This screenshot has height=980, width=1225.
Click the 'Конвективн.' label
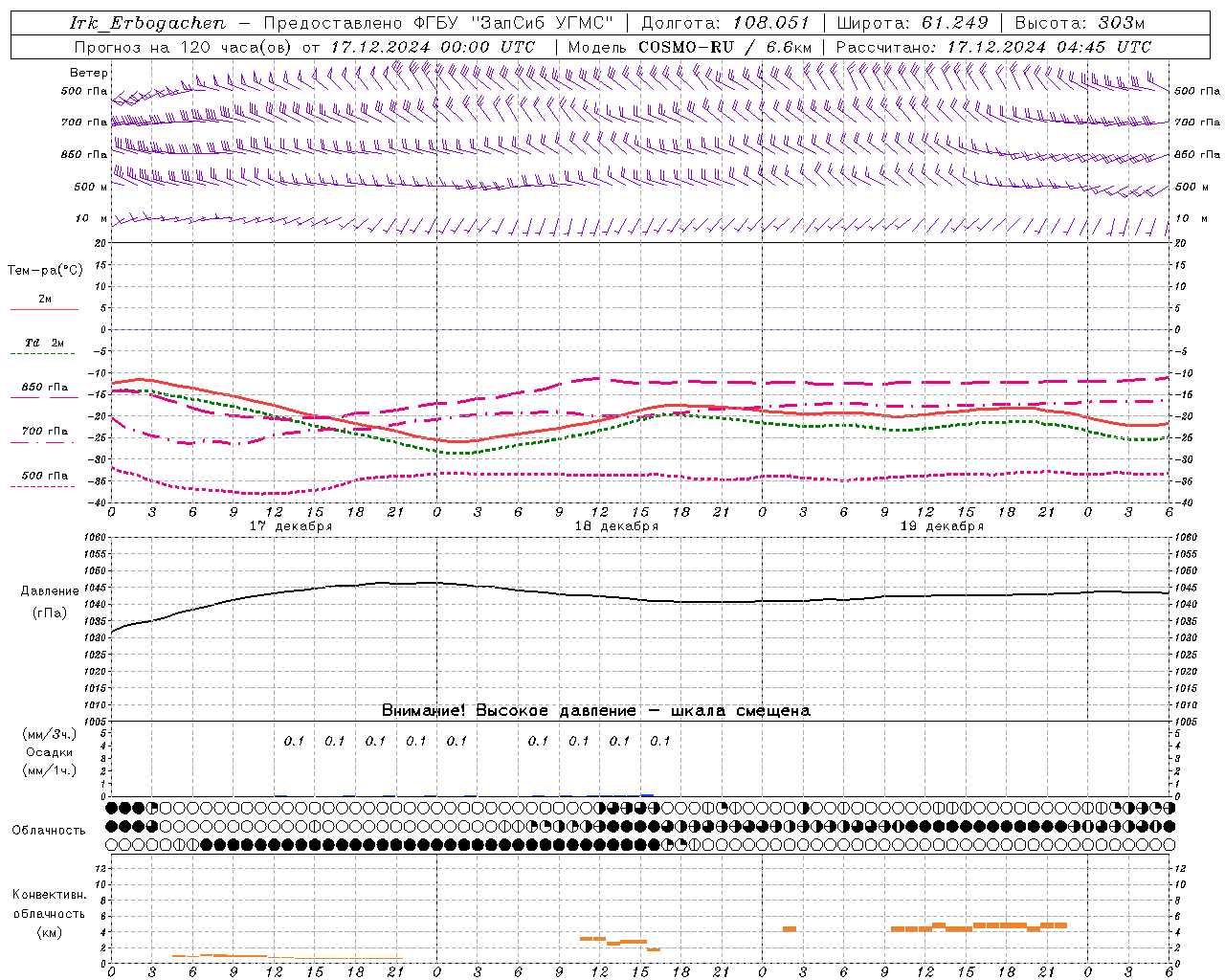coord(49,895)
